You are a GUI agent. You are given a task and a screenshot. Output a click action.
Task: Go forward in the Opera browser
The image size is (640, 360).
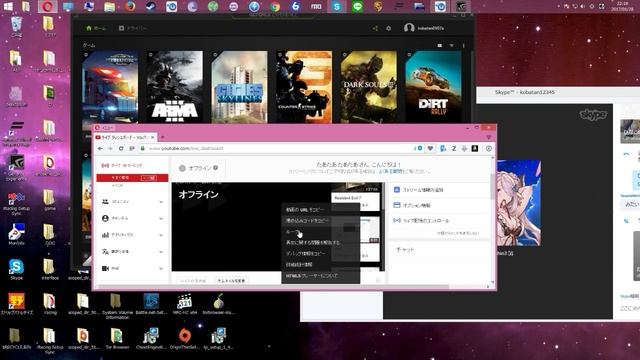point(110,149)
